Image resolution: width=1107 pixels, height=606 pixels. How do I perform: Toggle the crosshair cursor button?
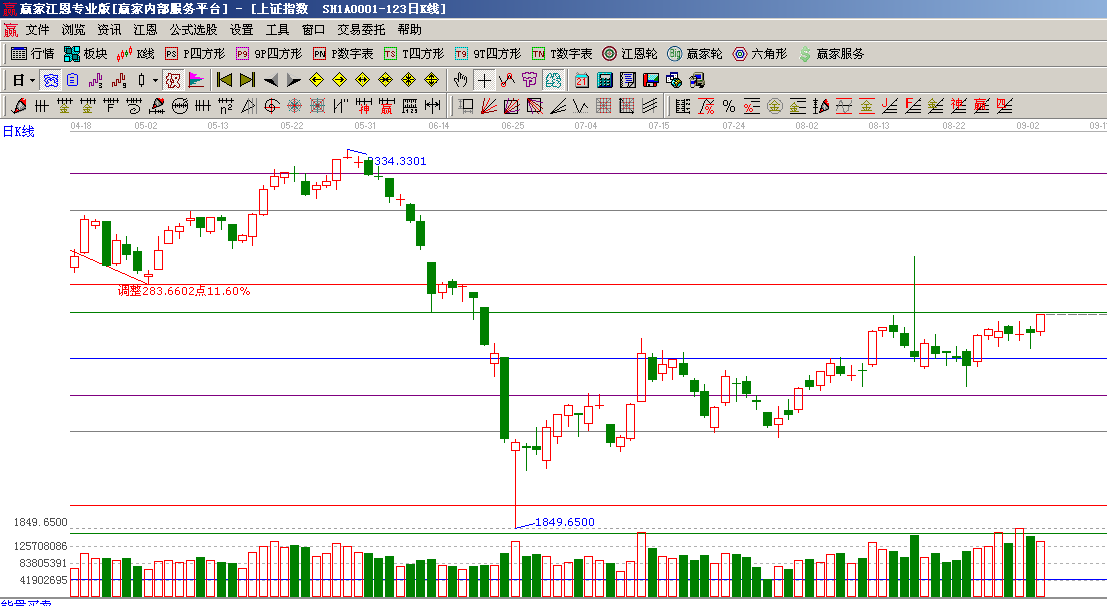[x=484, y=80]
